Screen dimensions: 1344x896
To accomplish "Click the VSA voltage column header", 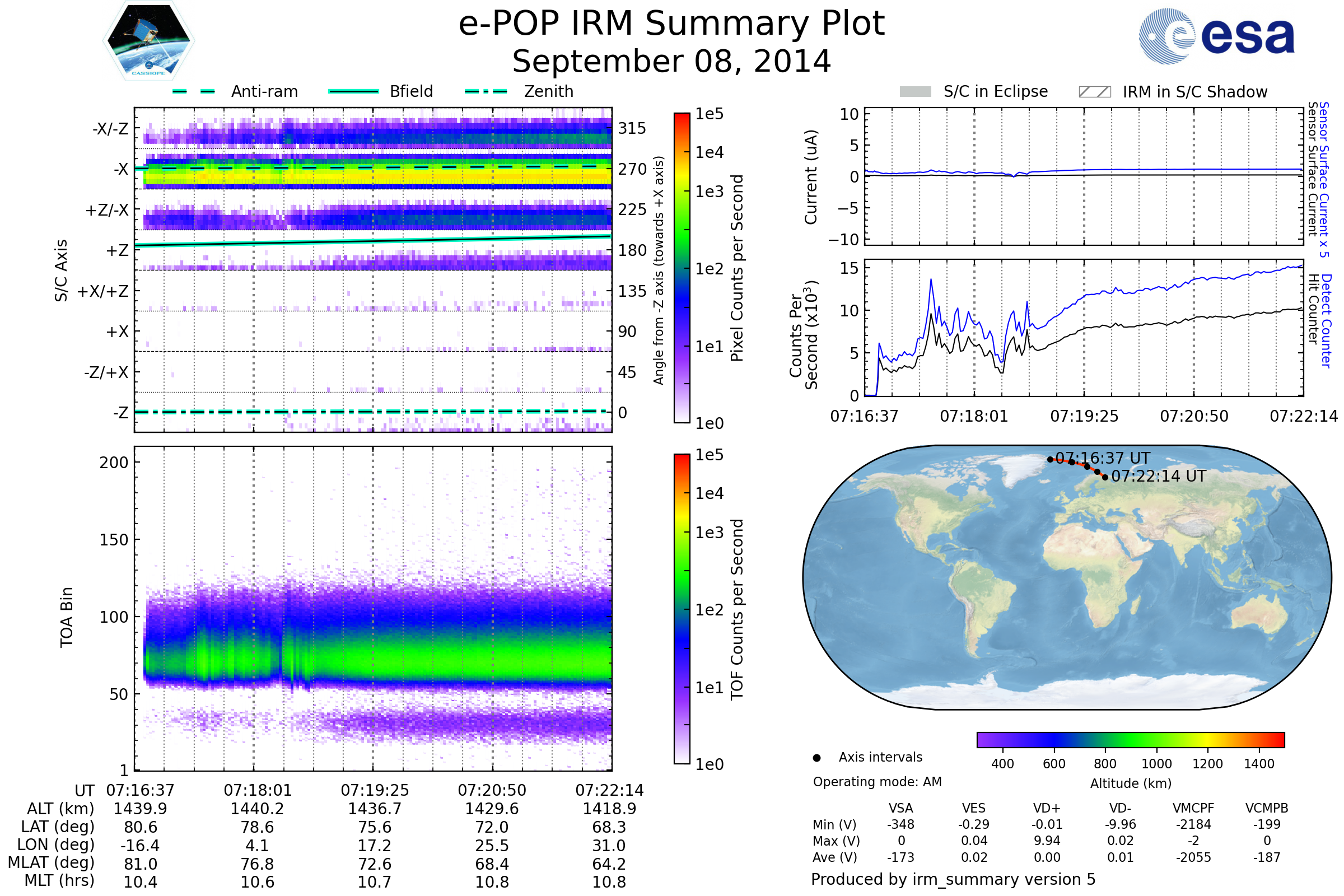I will (x=900, y=808).
